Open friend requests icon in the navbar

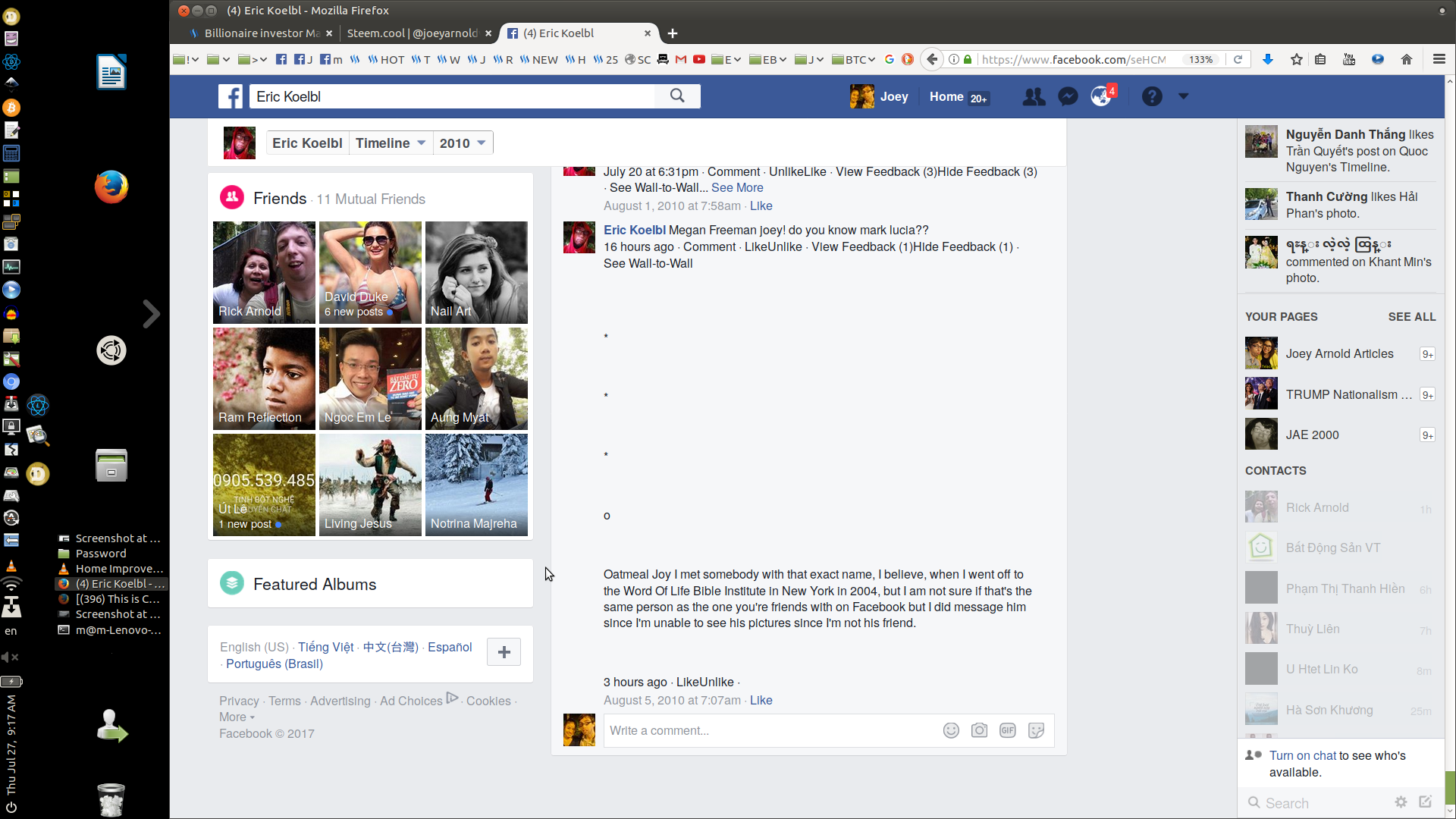pyautogui.click(x=1034, y=96)
